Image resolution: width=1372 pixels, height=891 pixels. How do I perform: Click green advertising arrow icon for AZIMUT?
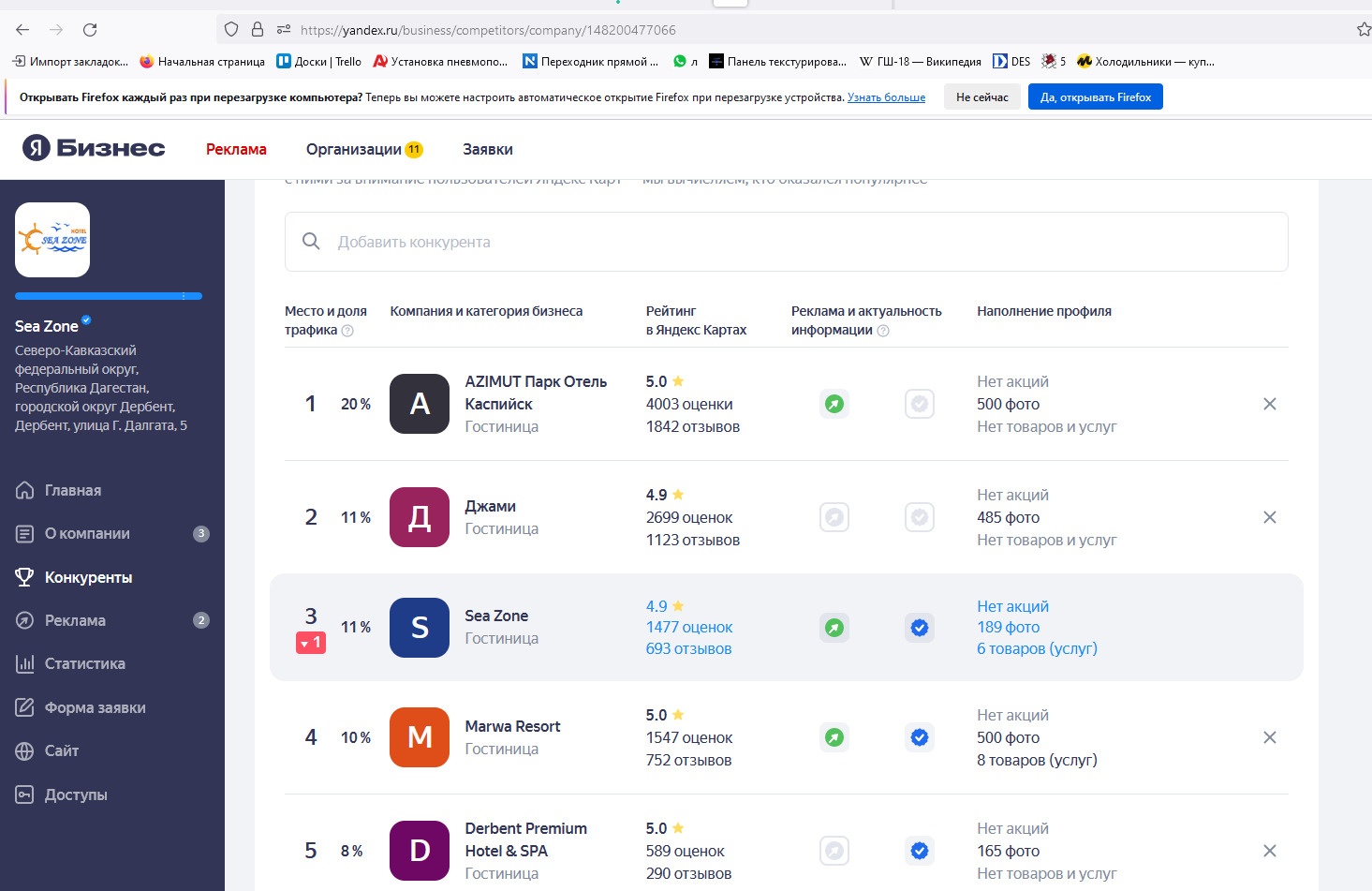click(834, 404)
